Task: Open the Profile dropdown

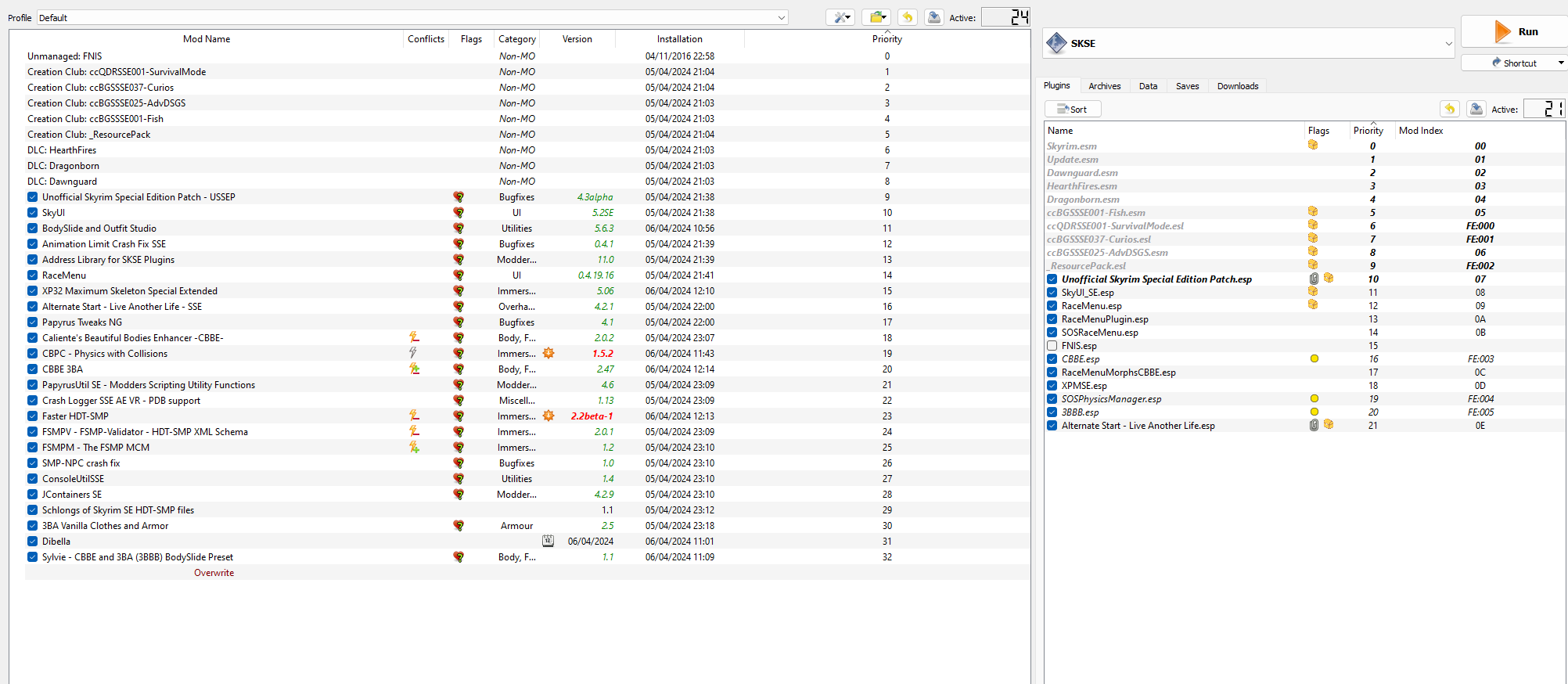Action: (x=412, y=17)
